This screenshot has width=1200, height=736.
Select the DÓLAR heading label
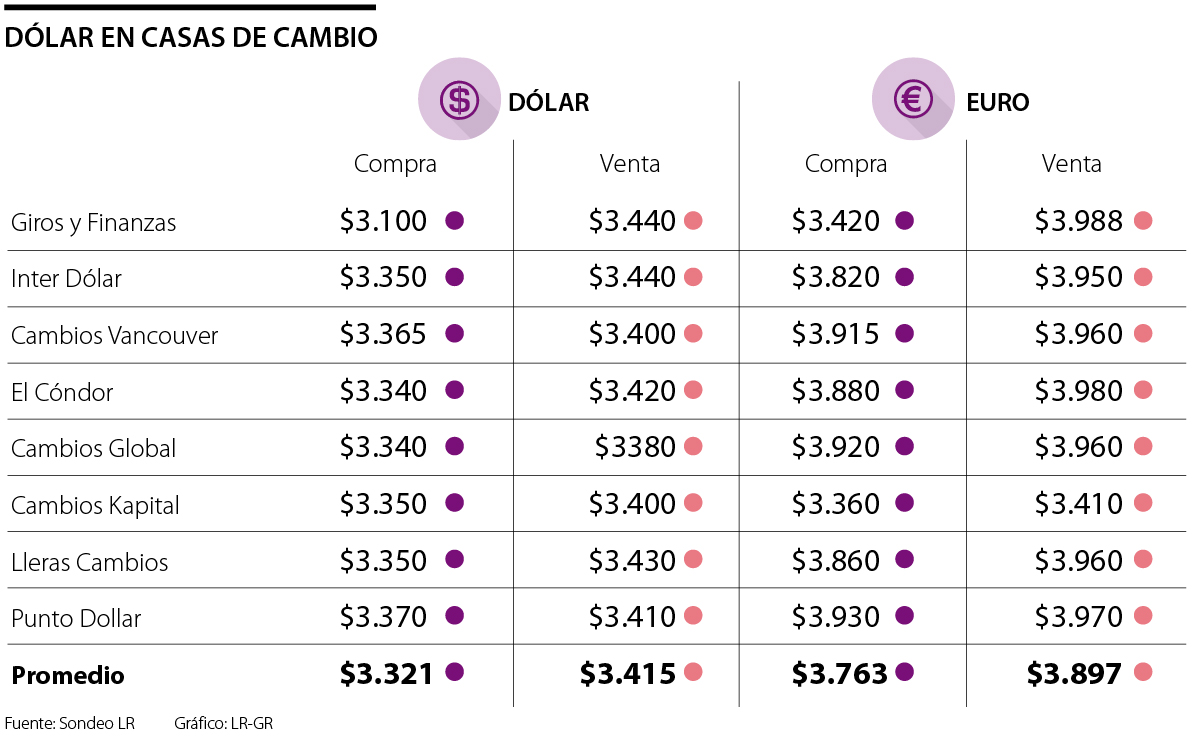click(x=548, y=102)
